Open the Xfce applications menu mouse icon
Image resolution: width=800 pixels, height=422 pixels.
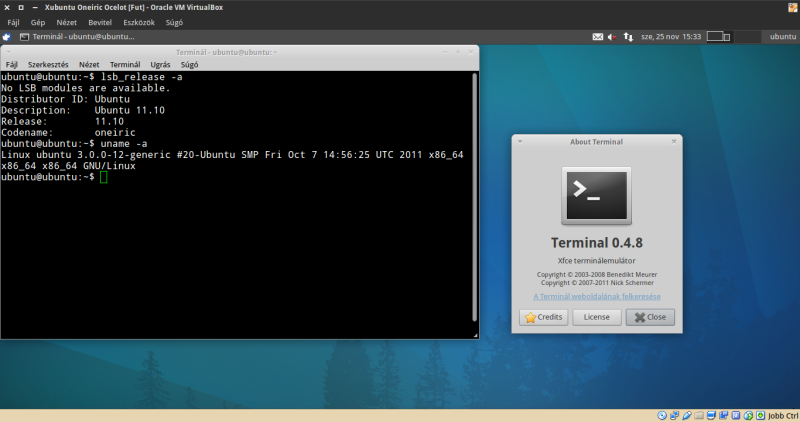click(6, 37)
